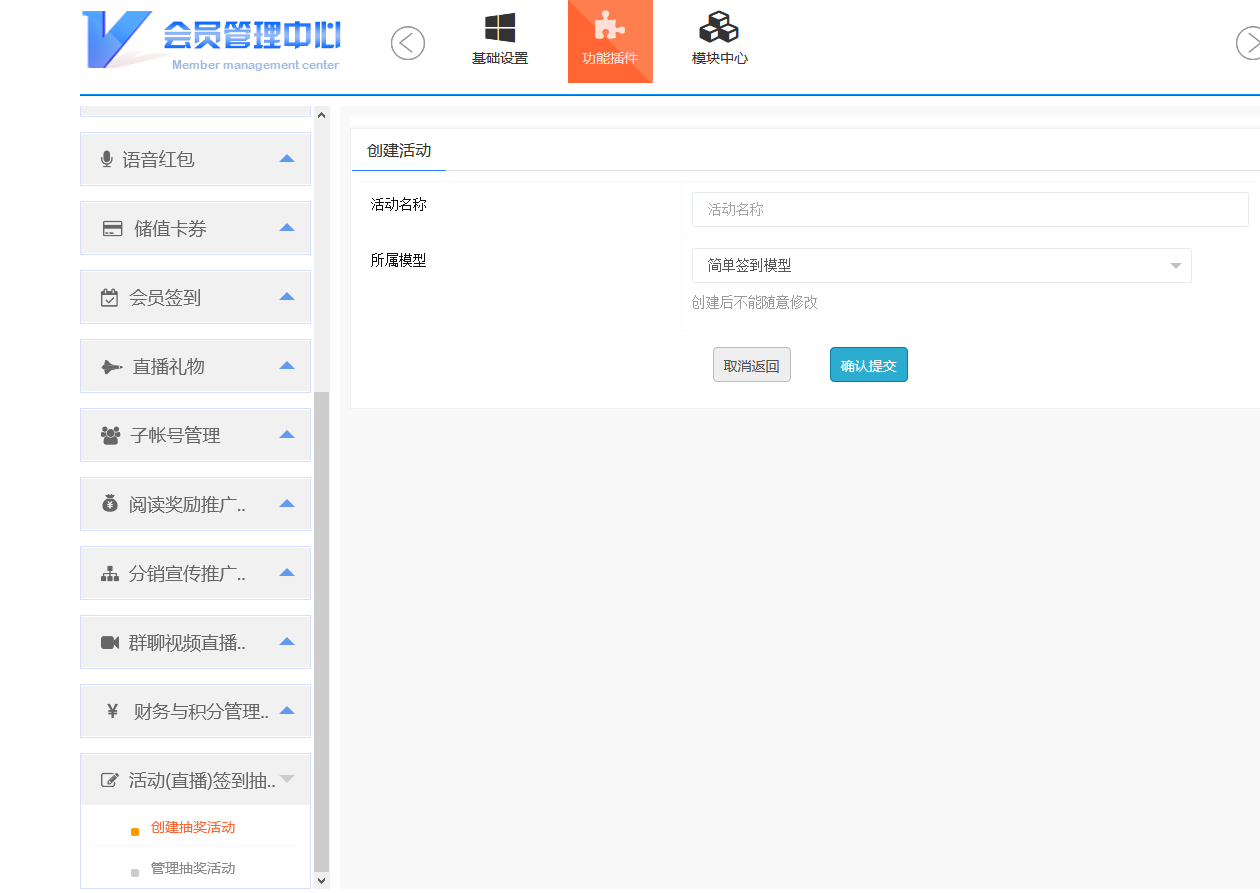Click the microphone icon beside 语音红包
This screenshot has width=1260, height=893.
(x=107, y=159)
